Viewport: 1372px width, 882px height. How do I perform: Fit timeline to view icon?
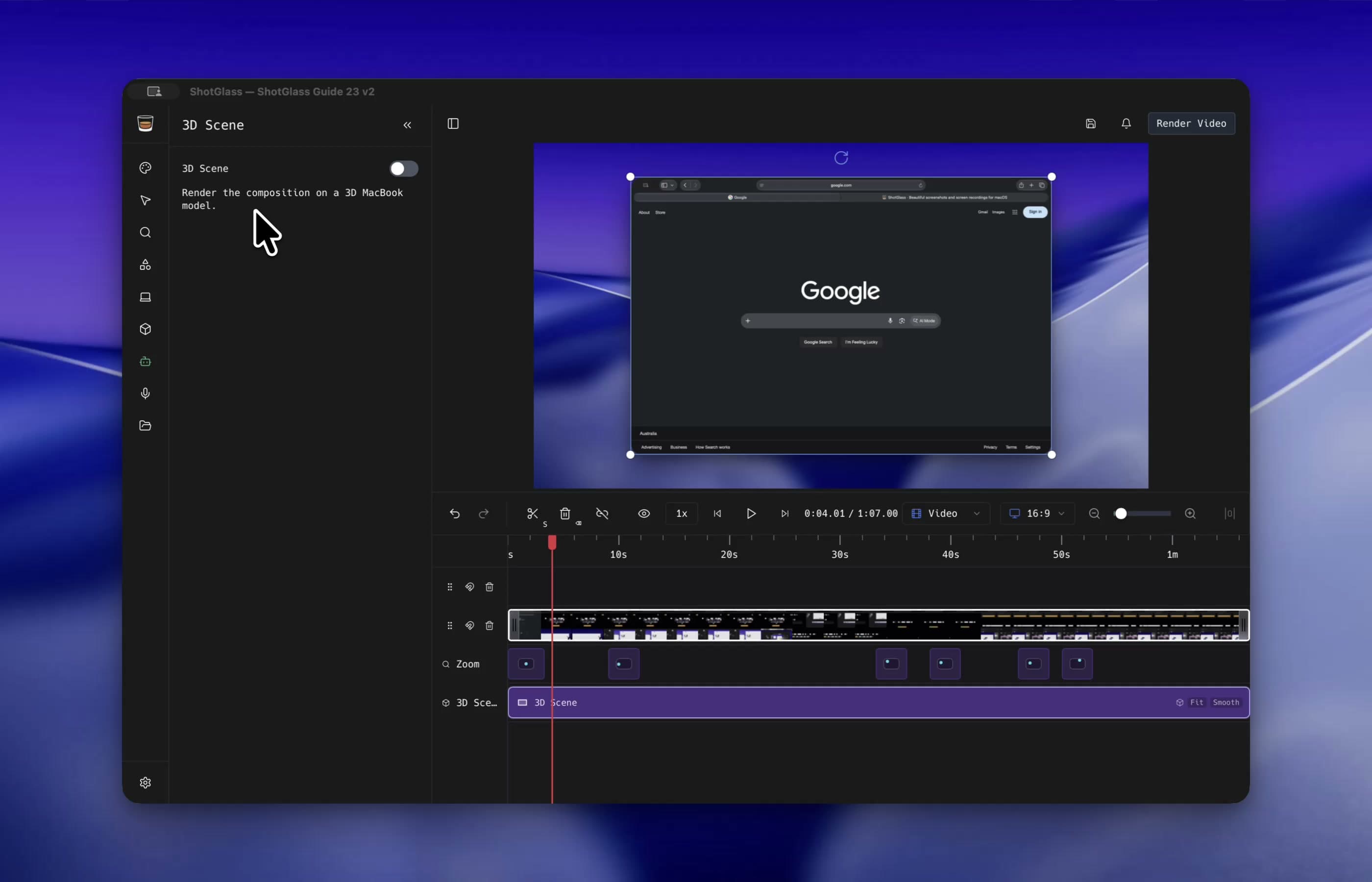1229,513
